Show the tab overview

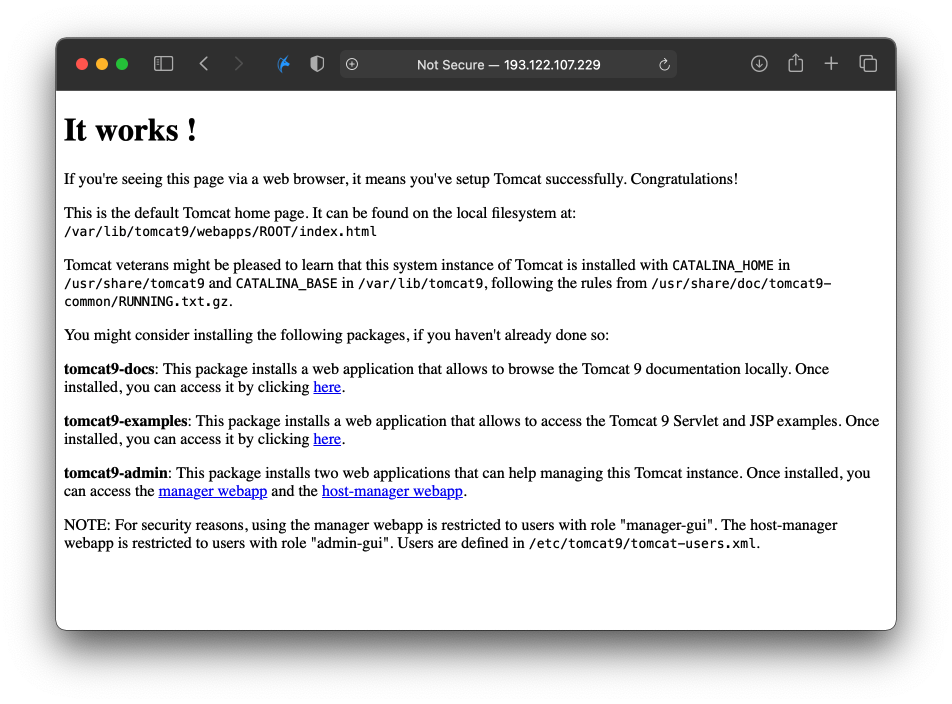(868, 64)
